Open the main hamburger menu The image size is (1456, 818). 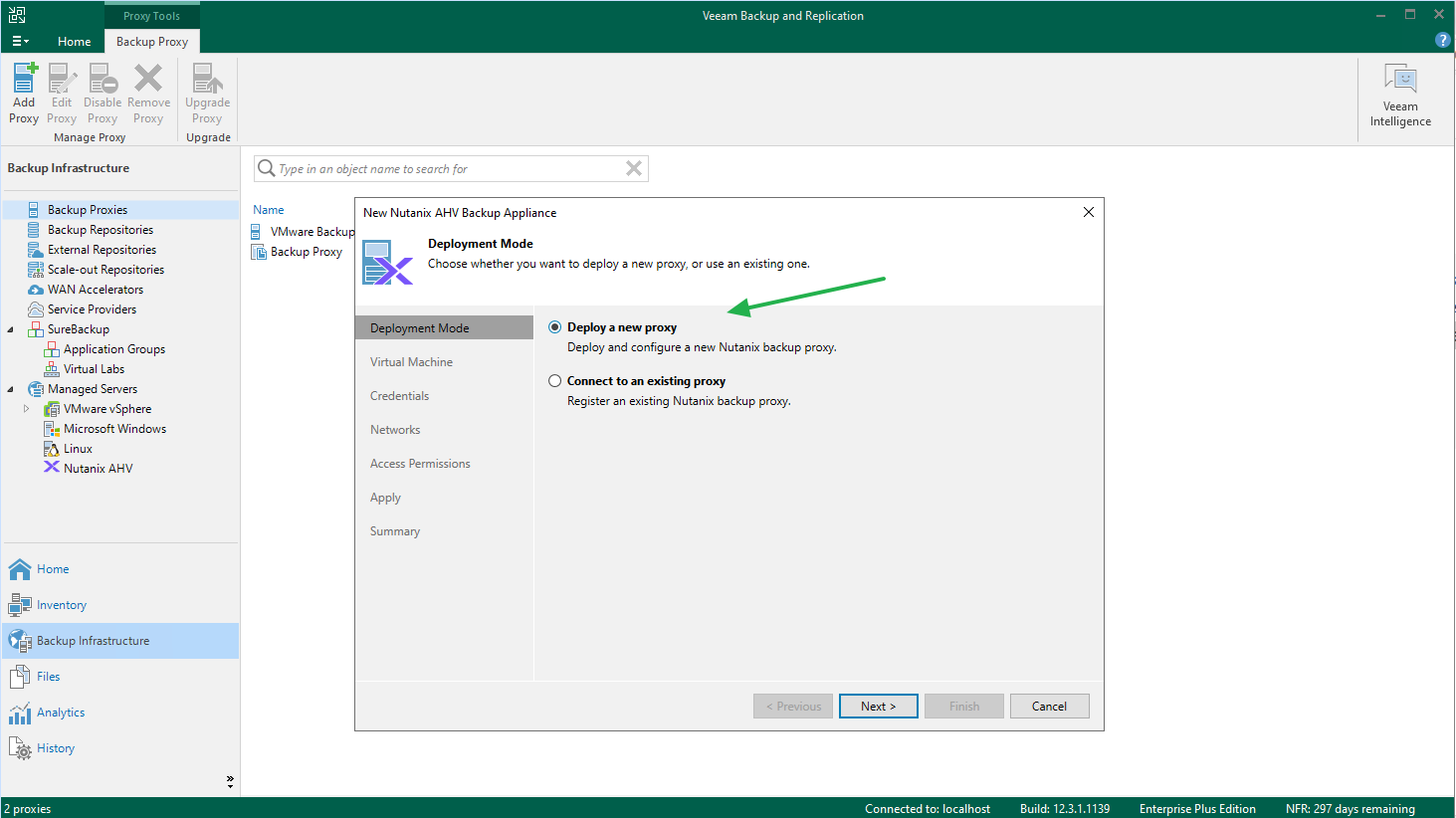pyautogui.click(x=20, y=41)
